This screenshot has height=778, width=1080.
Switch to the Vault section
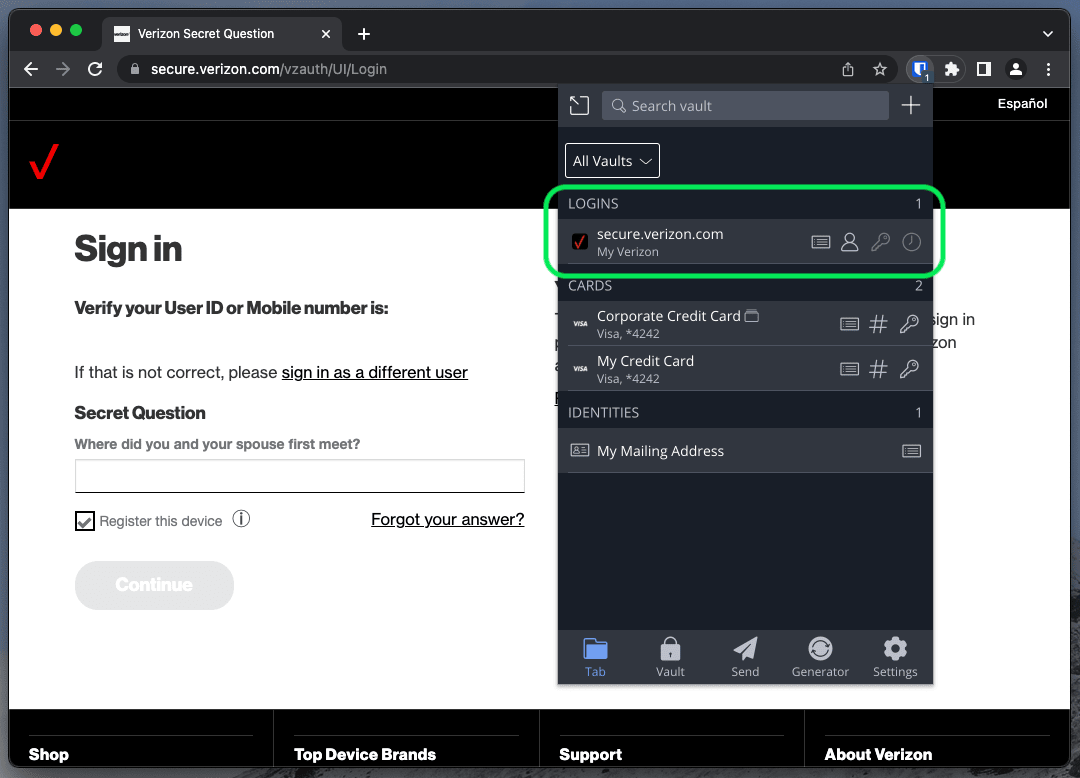(670, 658)
